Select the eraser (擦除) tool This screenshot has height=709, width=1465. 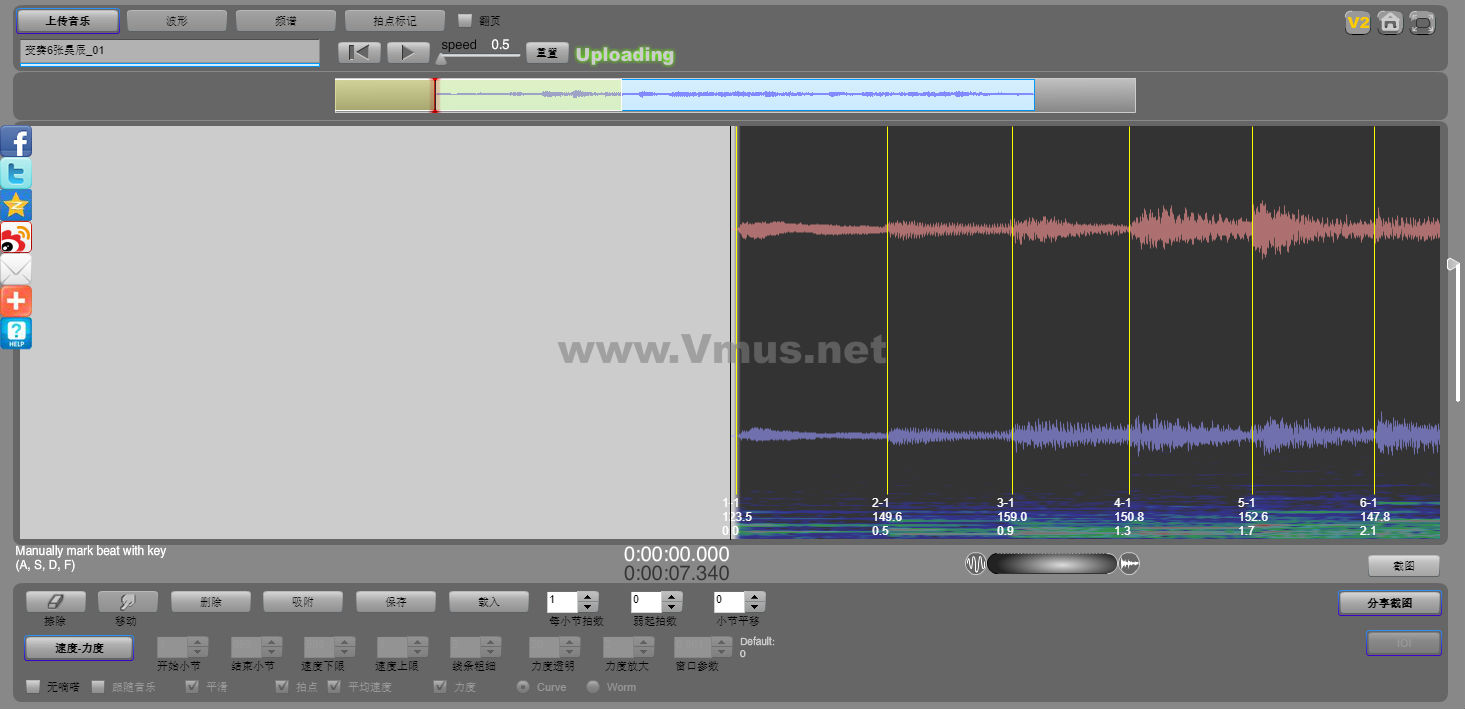(55, 601)
